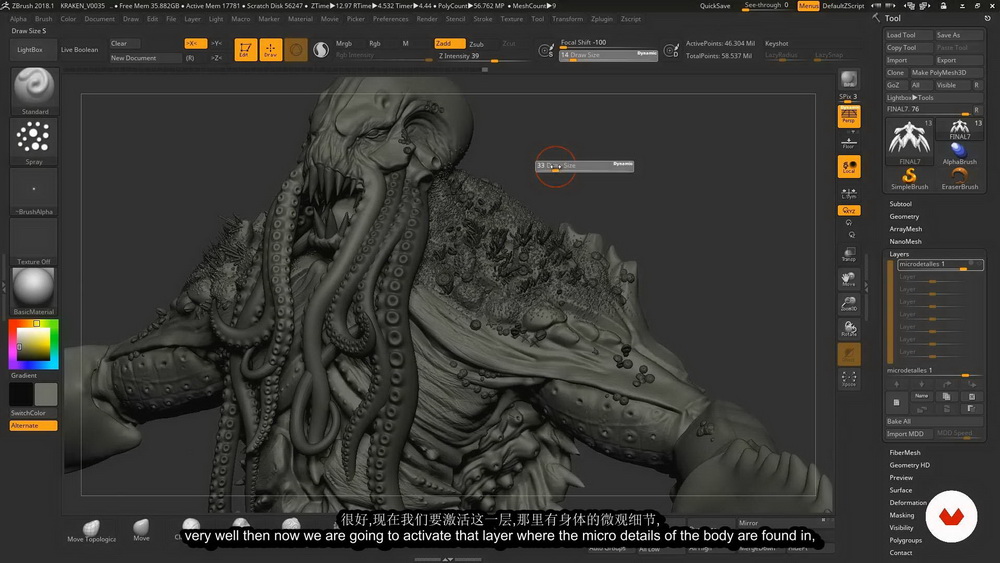Expand the Geometry HD section
Image resolution: width=1000 pixels, height=563 pixels.
click(909, 465)
